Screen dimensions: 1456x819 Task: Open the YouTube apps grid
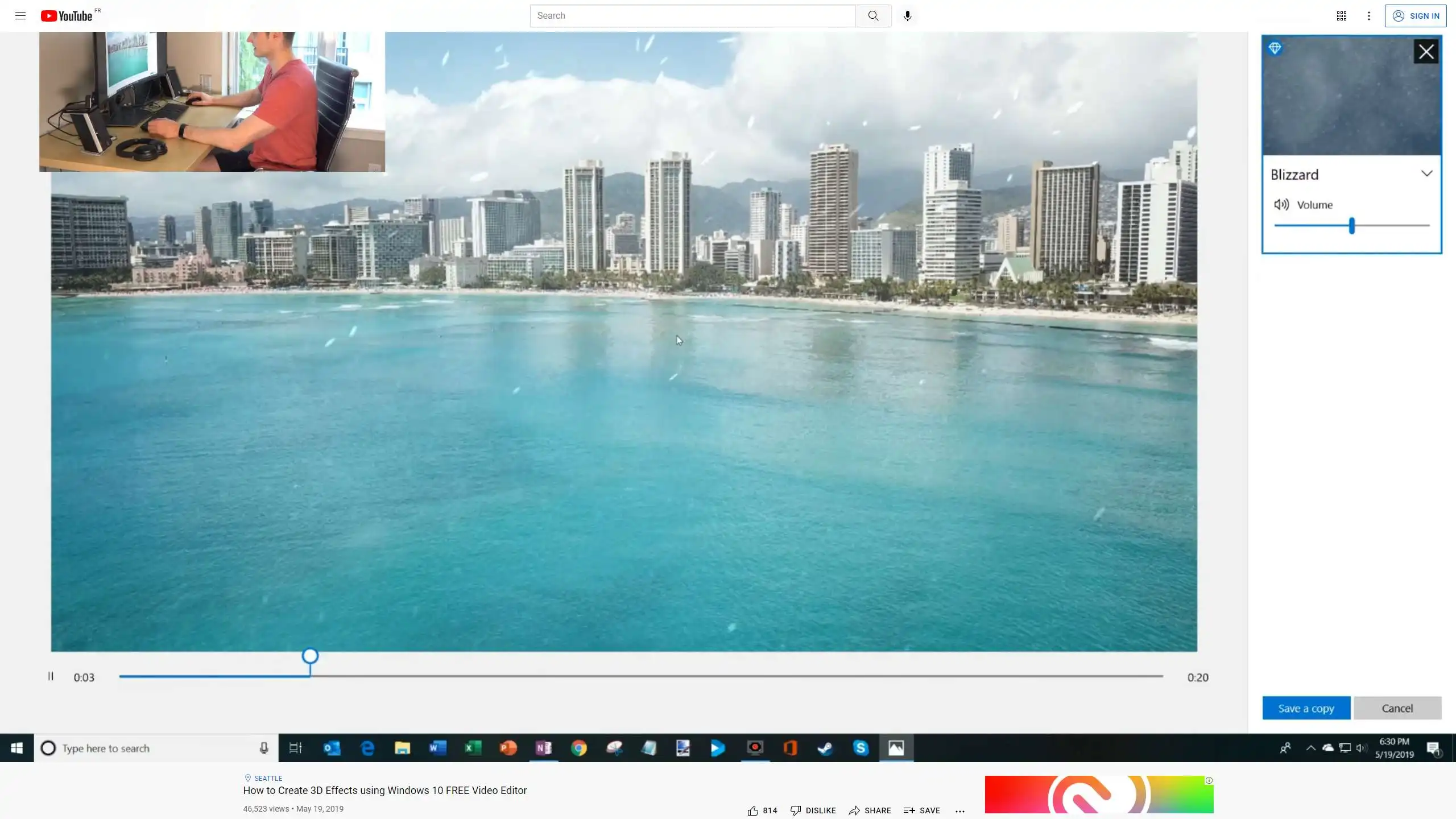tap(1341, 16)
